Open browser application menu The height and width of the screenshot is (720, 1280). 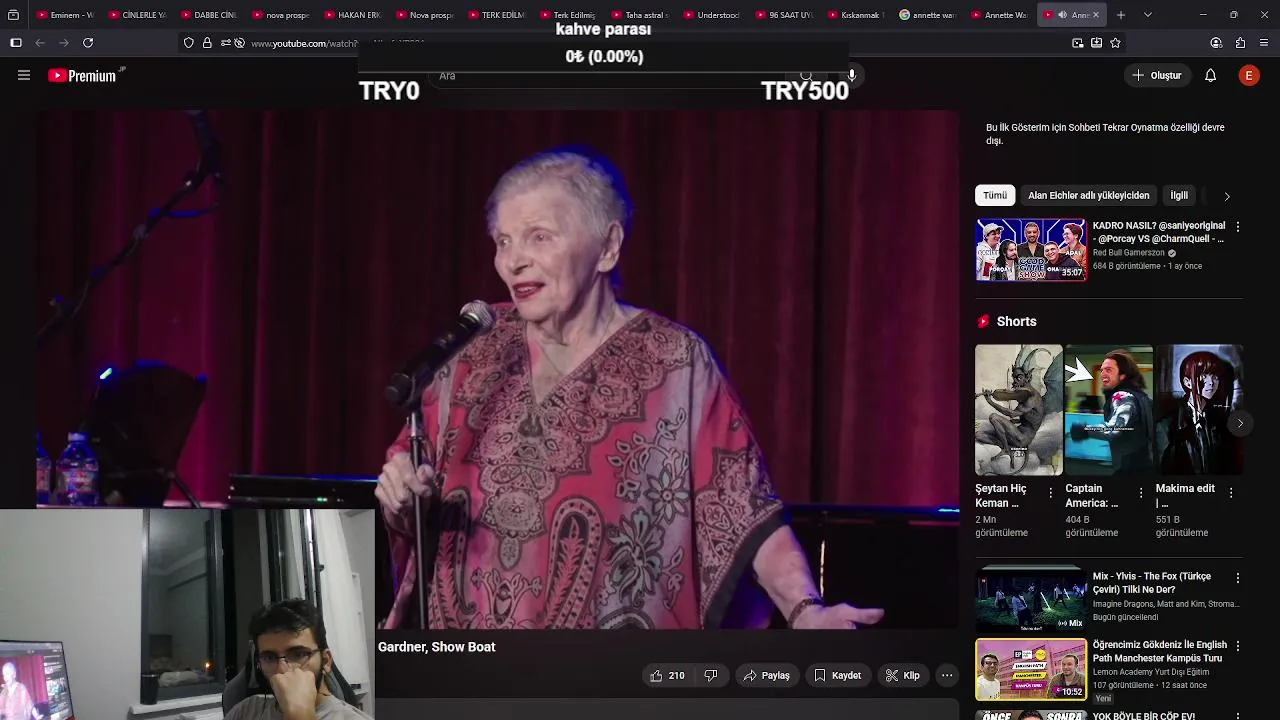[x=1264, y=43]
